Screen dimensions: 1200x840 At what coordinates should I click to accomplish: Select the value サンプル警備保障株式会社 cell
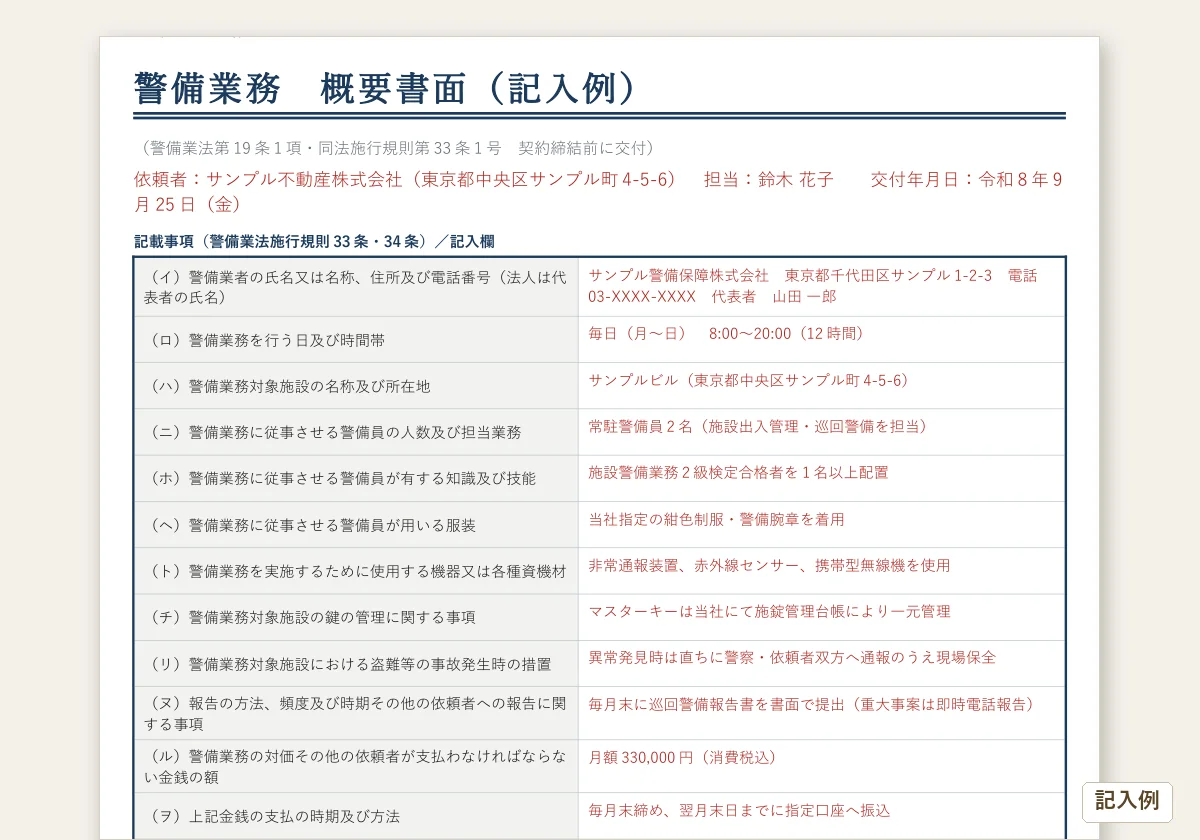[822, 287]
